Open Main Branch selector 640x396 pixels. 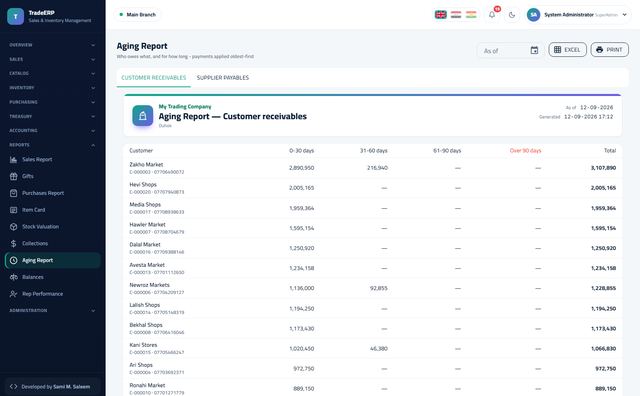click(138, 15)
